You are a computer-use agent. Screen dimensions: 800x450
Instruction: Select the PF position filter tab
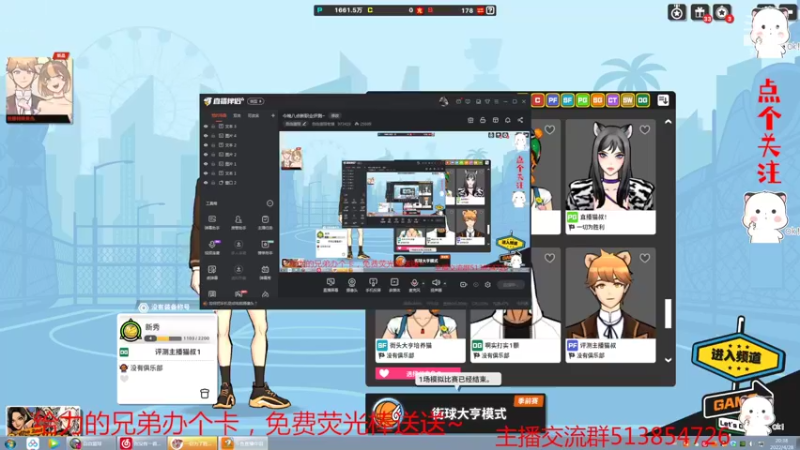553,101
